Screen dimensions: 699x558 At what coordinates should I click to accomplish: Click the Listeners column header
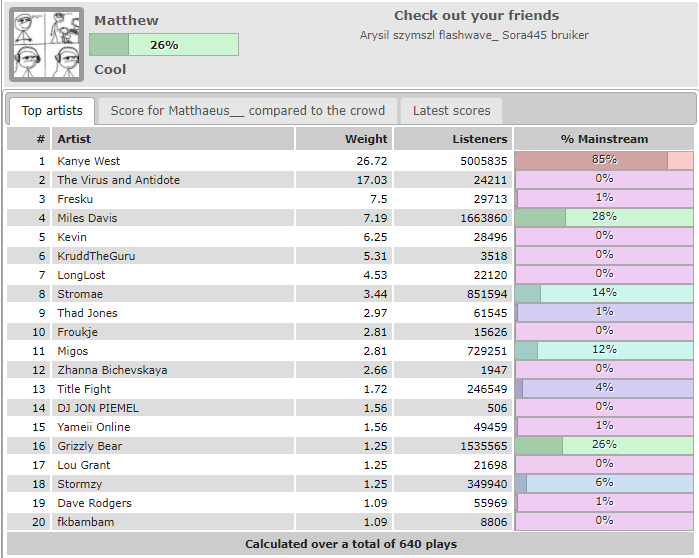[x=453, y=139]
